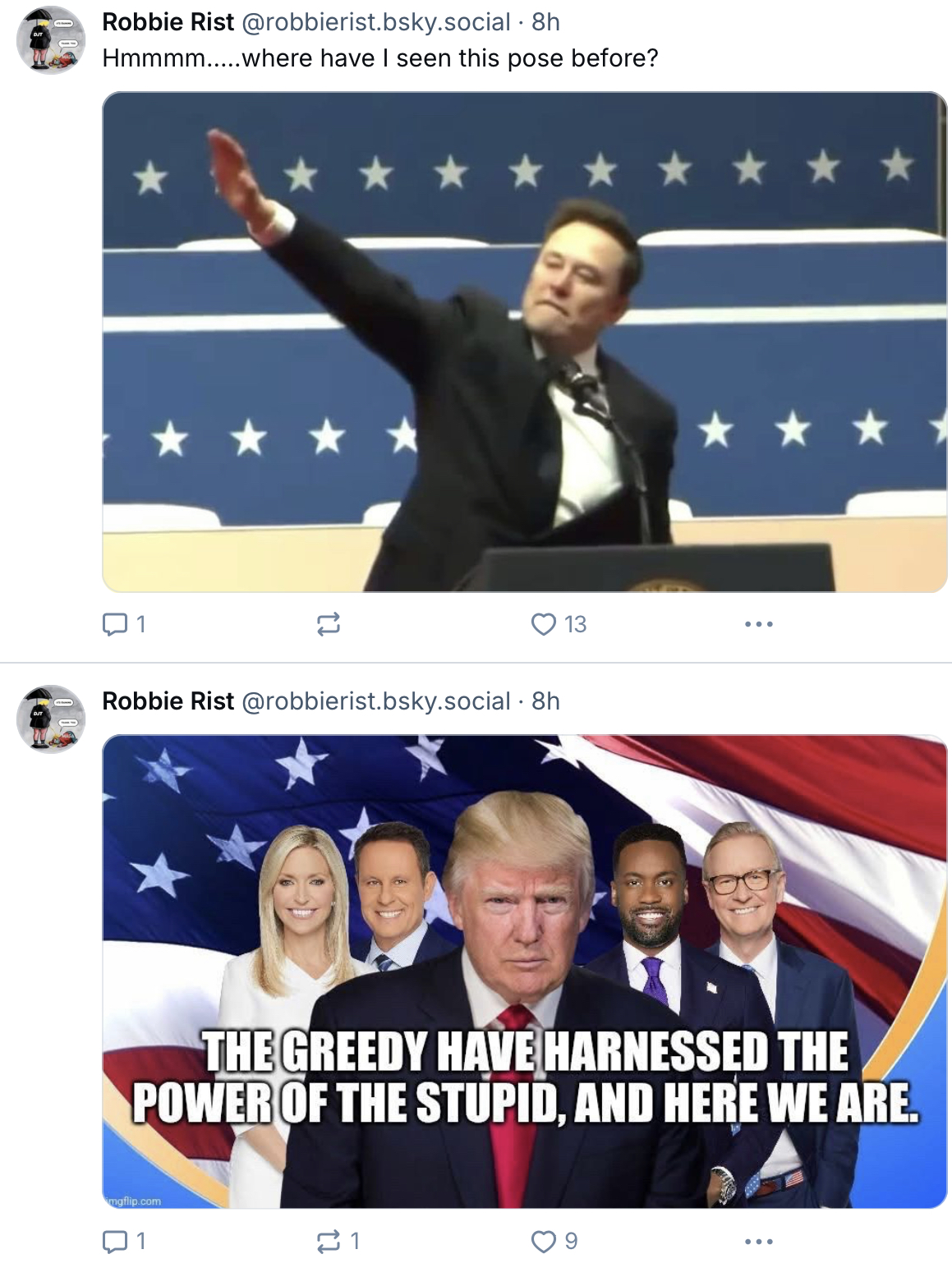Open the Robbie Rist display name on second post
This screenshot has height=1277, width=952.
pos(168,701)
